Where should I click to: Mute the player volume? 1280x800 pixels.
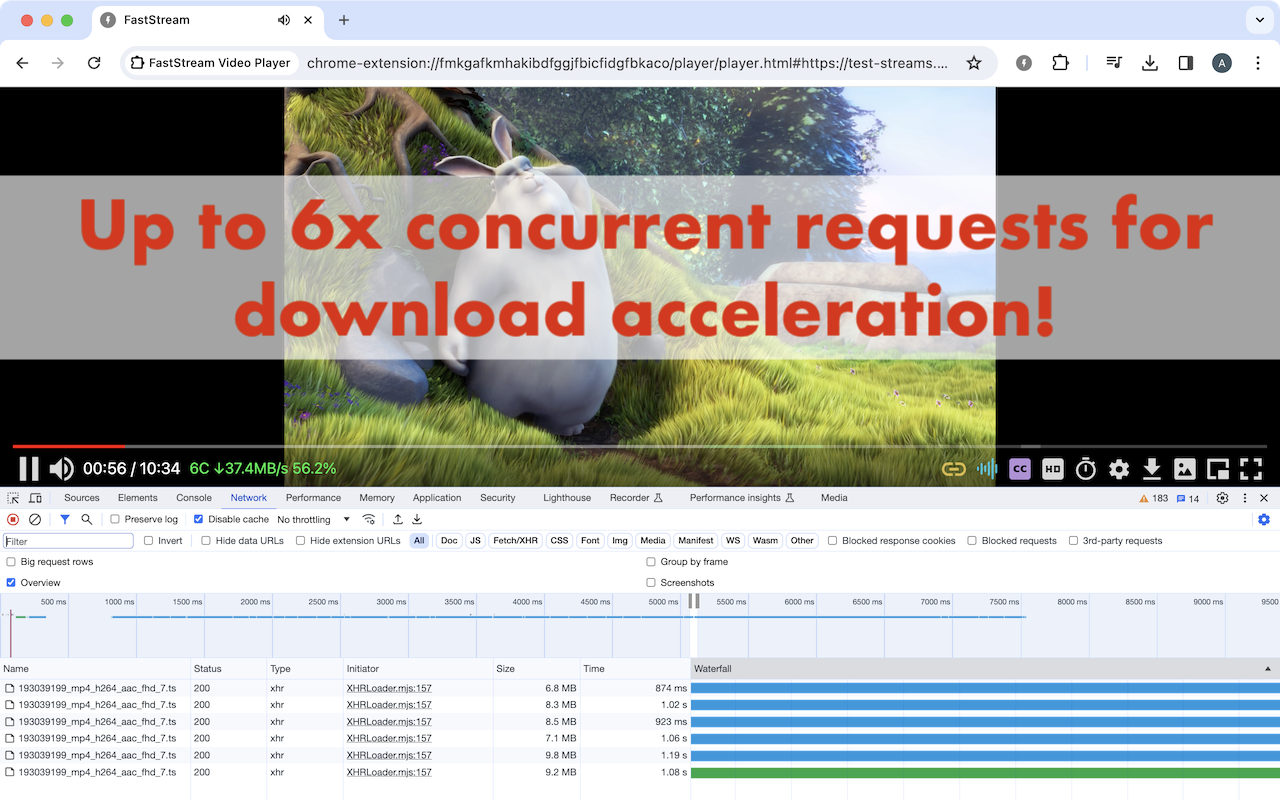(x=62, y=468)
